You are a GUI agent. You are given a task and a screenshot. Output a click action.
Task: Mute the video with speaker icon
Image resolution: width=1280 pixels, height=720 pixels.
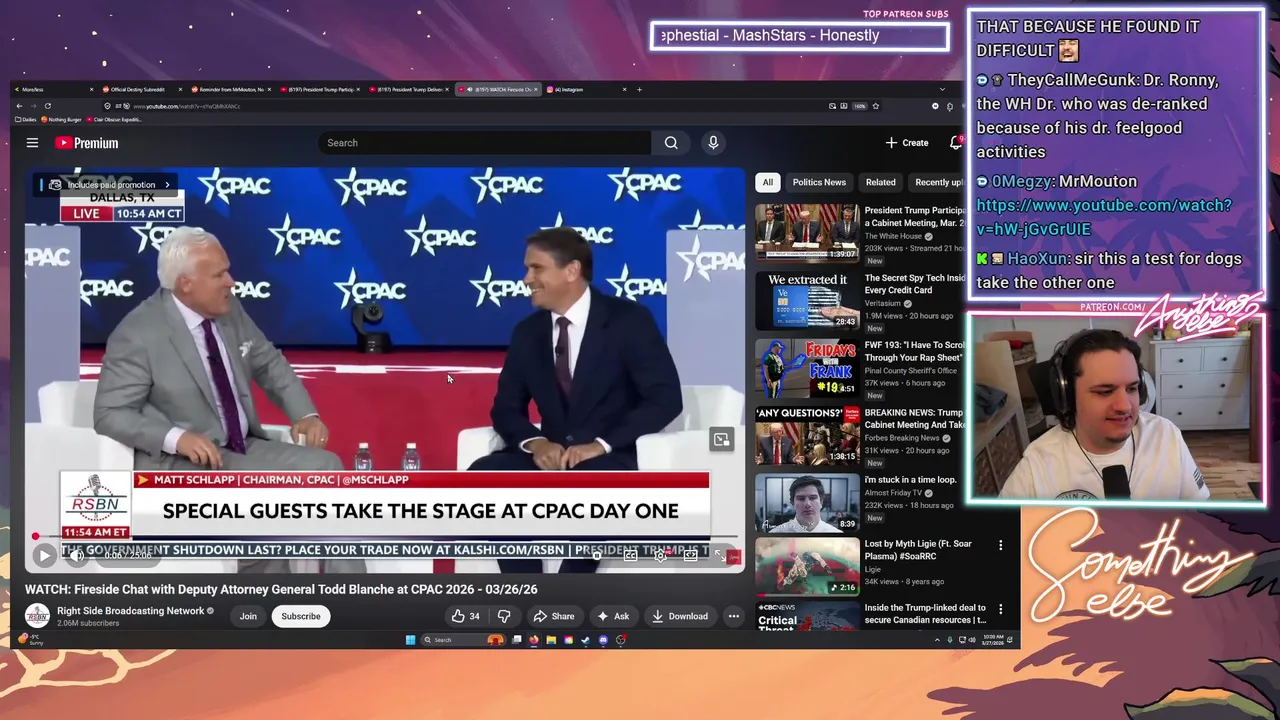(x=77, y=555)
